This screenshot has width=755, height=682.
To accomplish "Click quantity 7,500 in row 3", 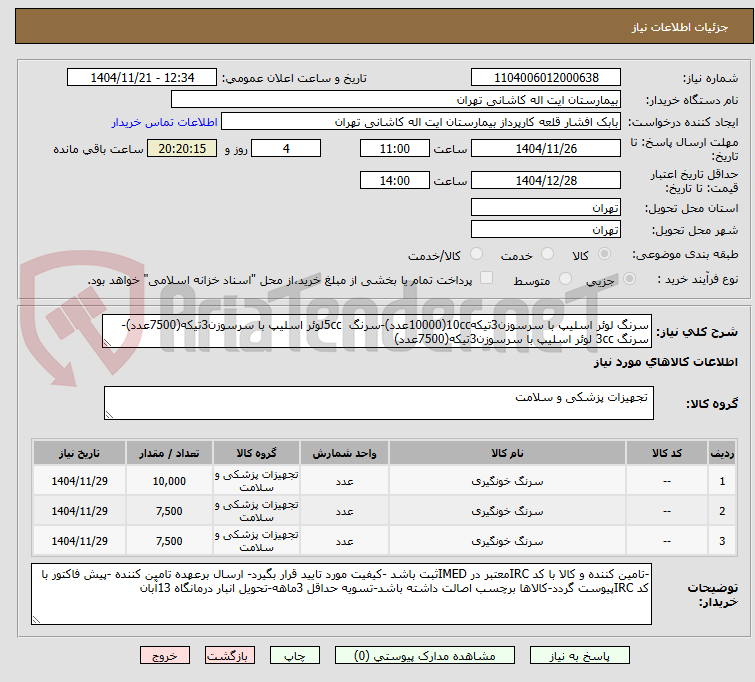I will pyautogui.click(x=169, y=541).
